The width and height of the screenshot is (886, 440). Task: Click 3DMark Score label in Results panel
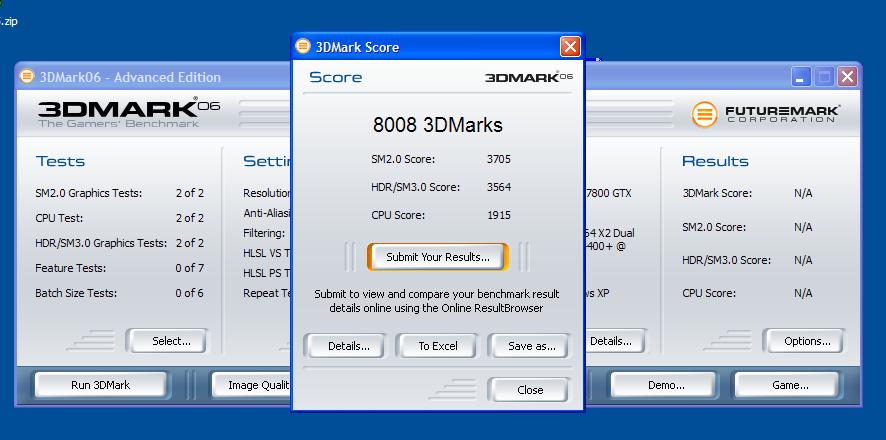(x=716, y=193)
